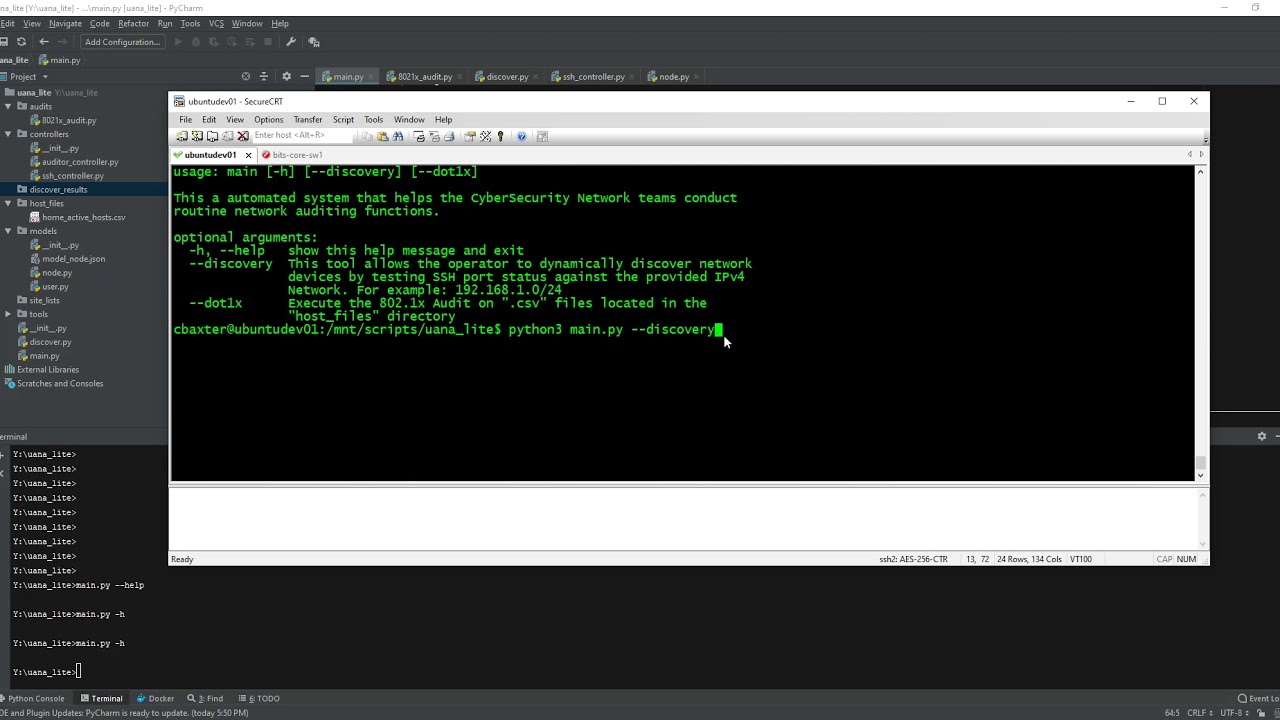
Task: Expand the tools folder
Action: pyautogui.click(x=9, y=314)
